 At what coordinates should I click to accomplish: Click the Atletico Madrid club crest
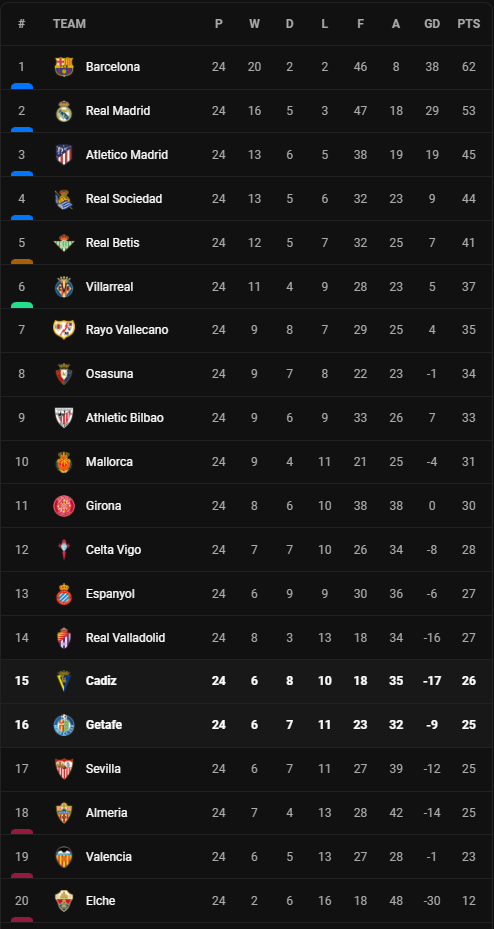tap(64, 155)
